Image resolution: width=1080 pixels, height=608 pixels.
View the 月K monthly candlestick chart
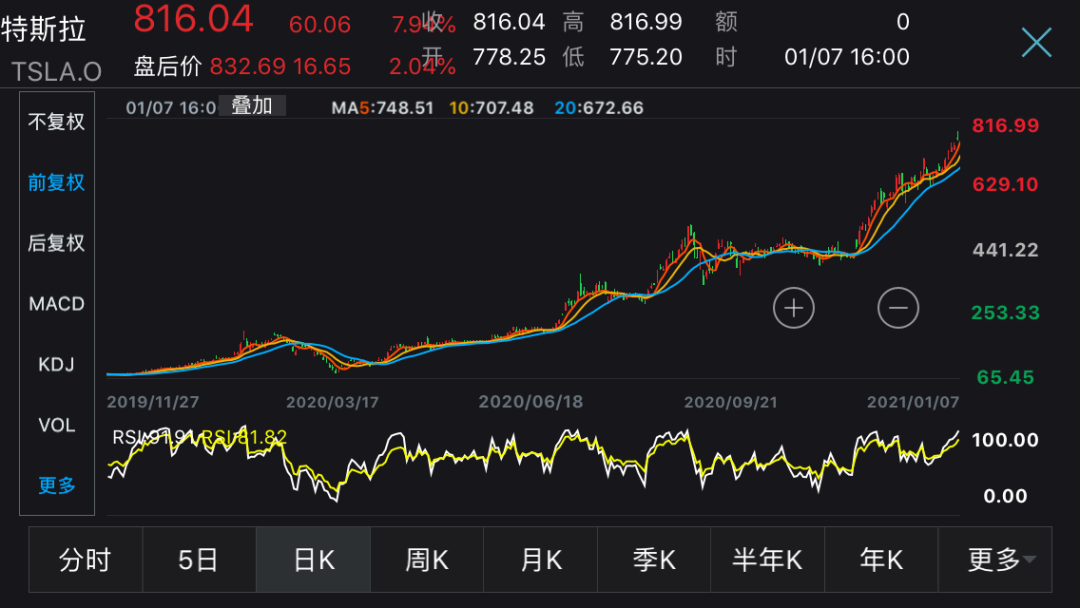540,560
